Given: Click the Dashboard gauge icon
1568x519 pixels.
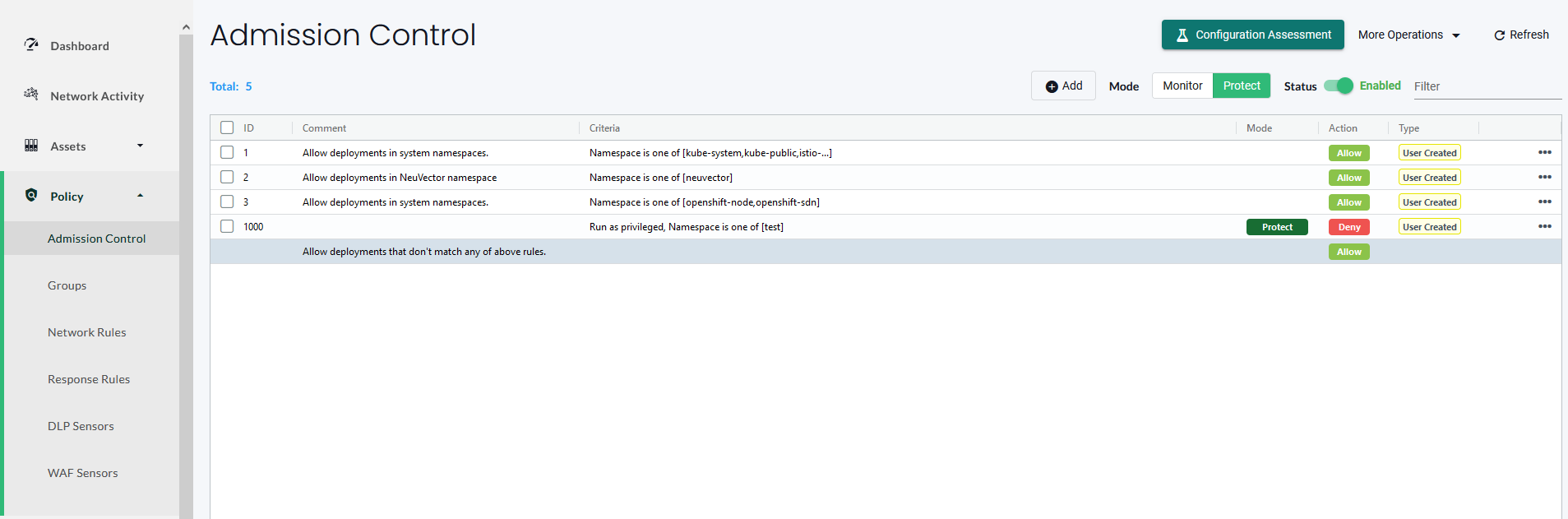Looking at the screenshot, I should 31,44.
